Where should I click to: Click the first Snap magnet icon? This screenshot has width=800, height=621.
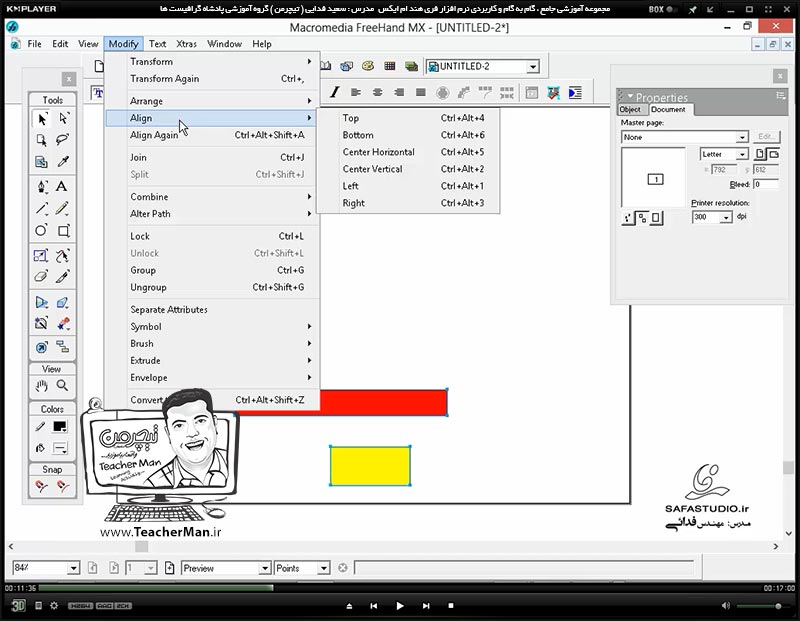(x=42, y=486)
